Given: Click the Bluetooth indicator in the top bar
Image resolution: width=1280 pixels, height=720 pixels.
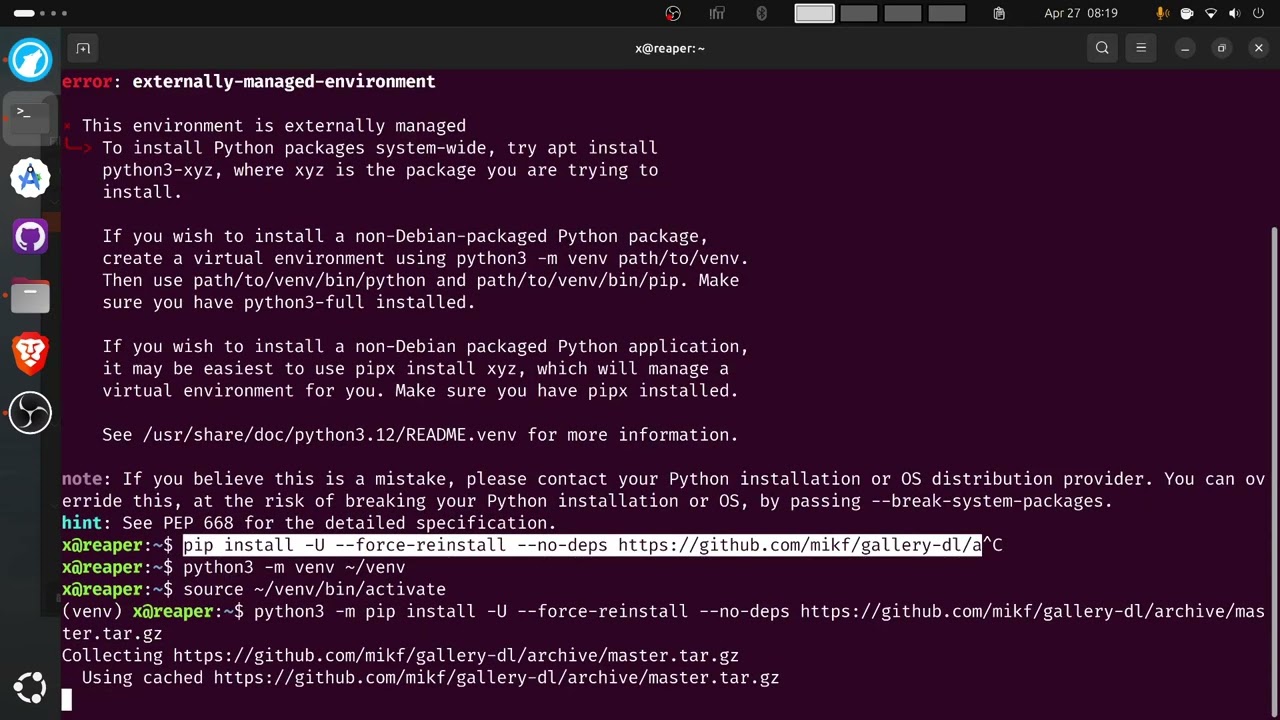Looking at the screenshot, I should coord(761,13).
